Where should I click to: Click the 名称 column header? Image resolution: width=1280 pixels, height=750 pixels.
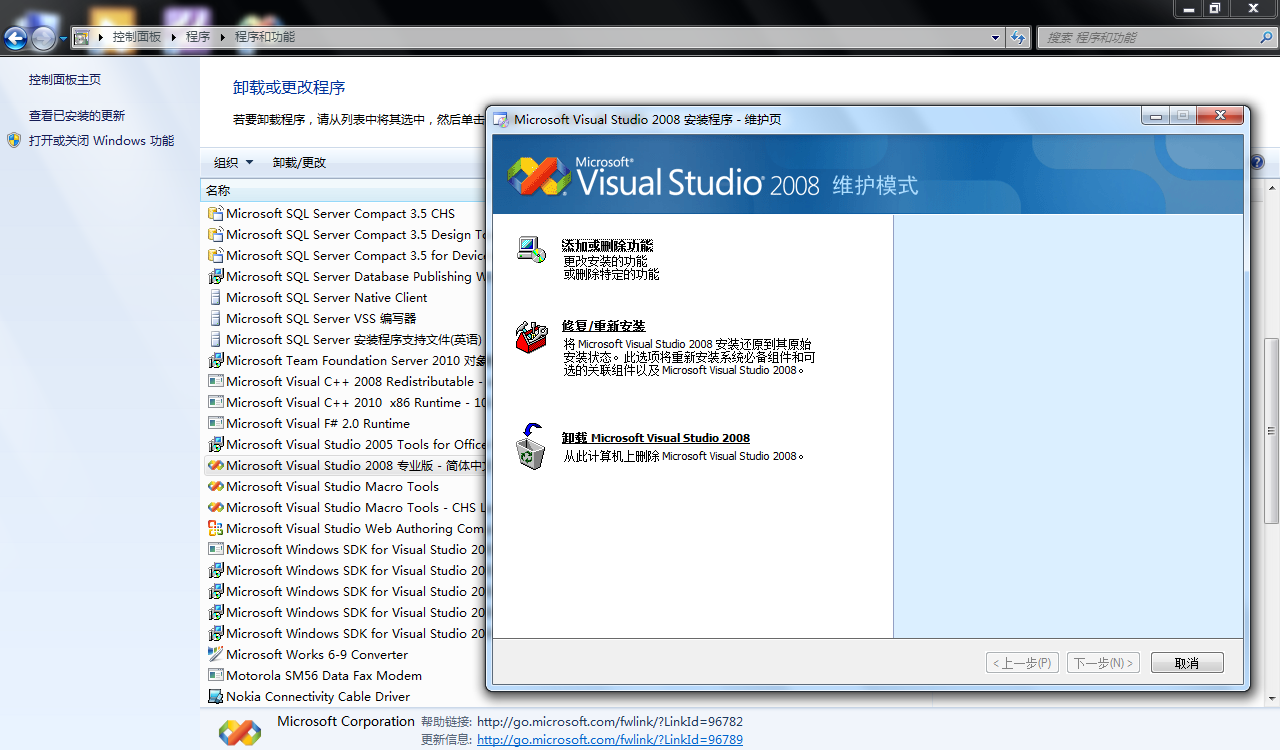[343, 190]
